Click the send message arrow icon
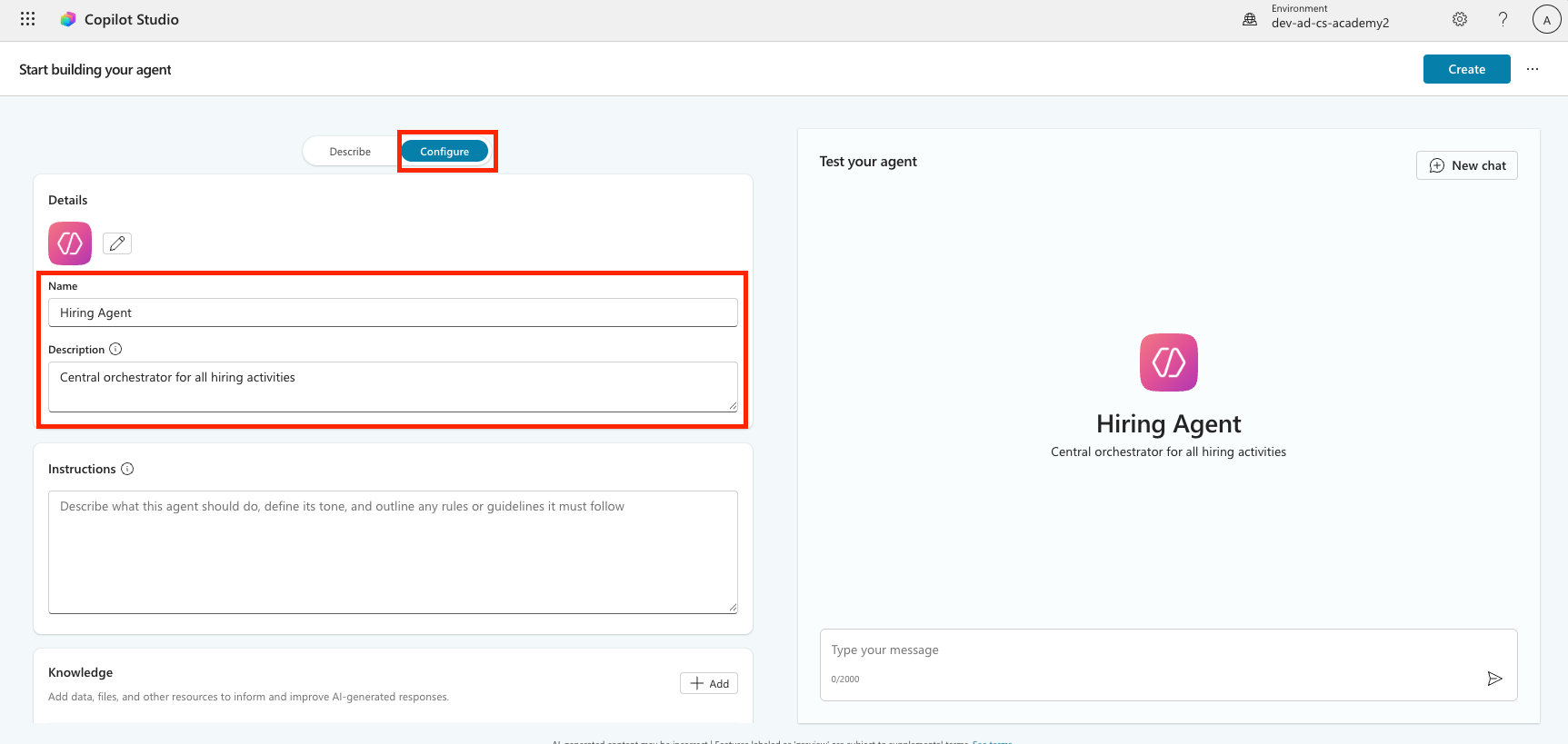The width and height of the screenshot is (1568, 744). (1494, 679)
